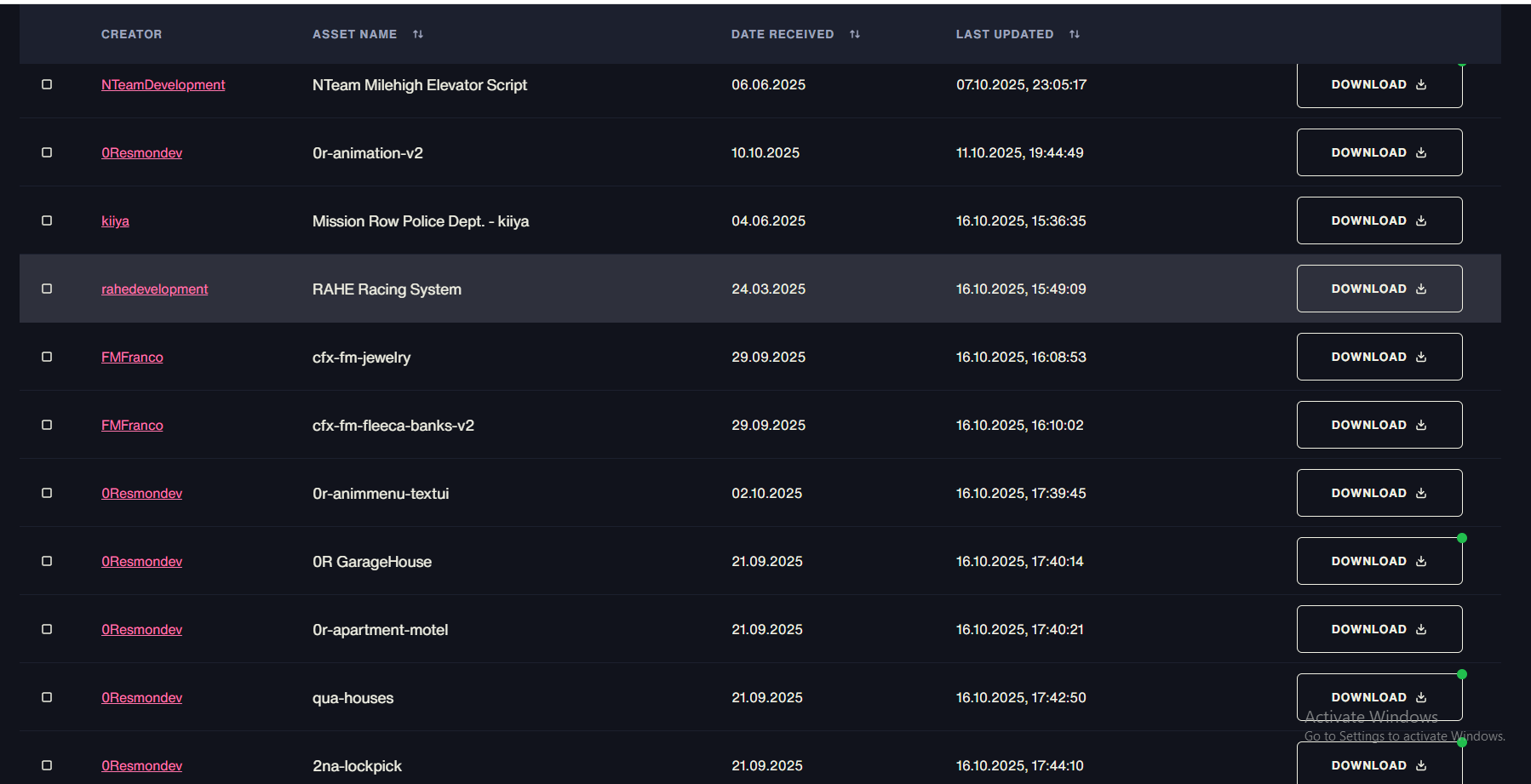The width and height of the screenshot is (1531, 784).
Task: Open FMFranco link for cfx-fm-jewelry
Action: (x=132, y=357)
